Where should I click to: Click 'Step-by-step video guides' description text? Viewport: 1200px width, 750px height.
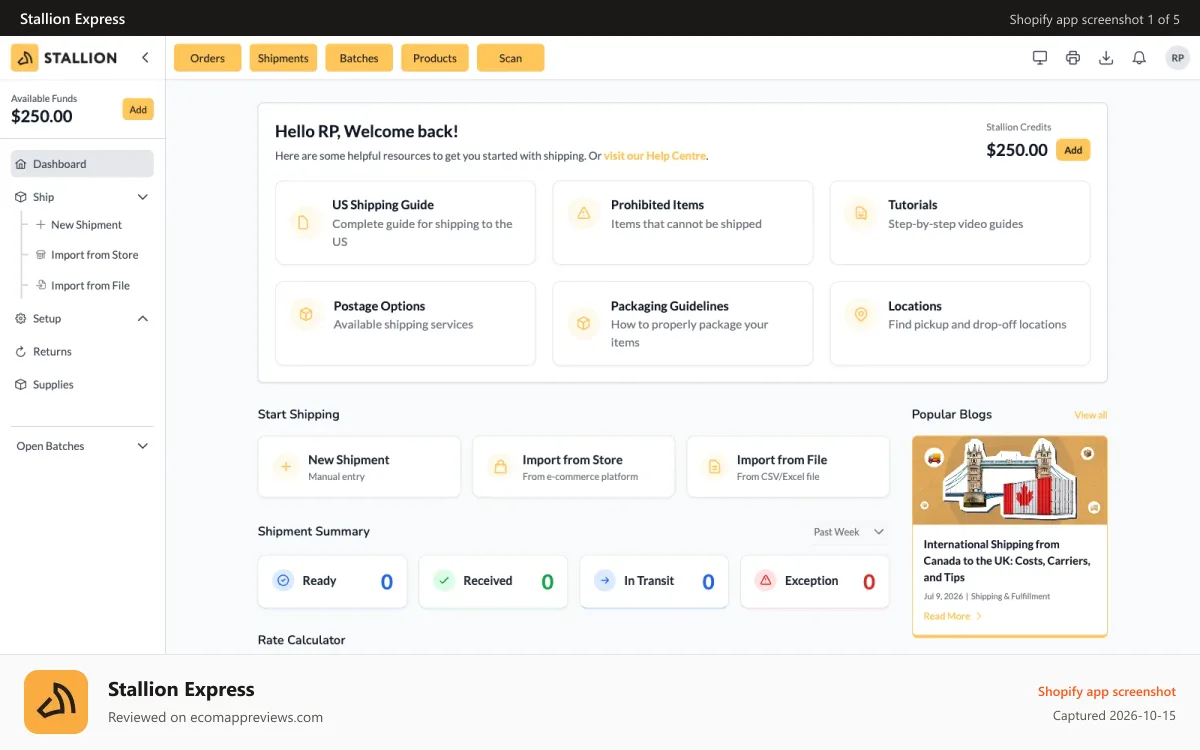tap(956, 224)
